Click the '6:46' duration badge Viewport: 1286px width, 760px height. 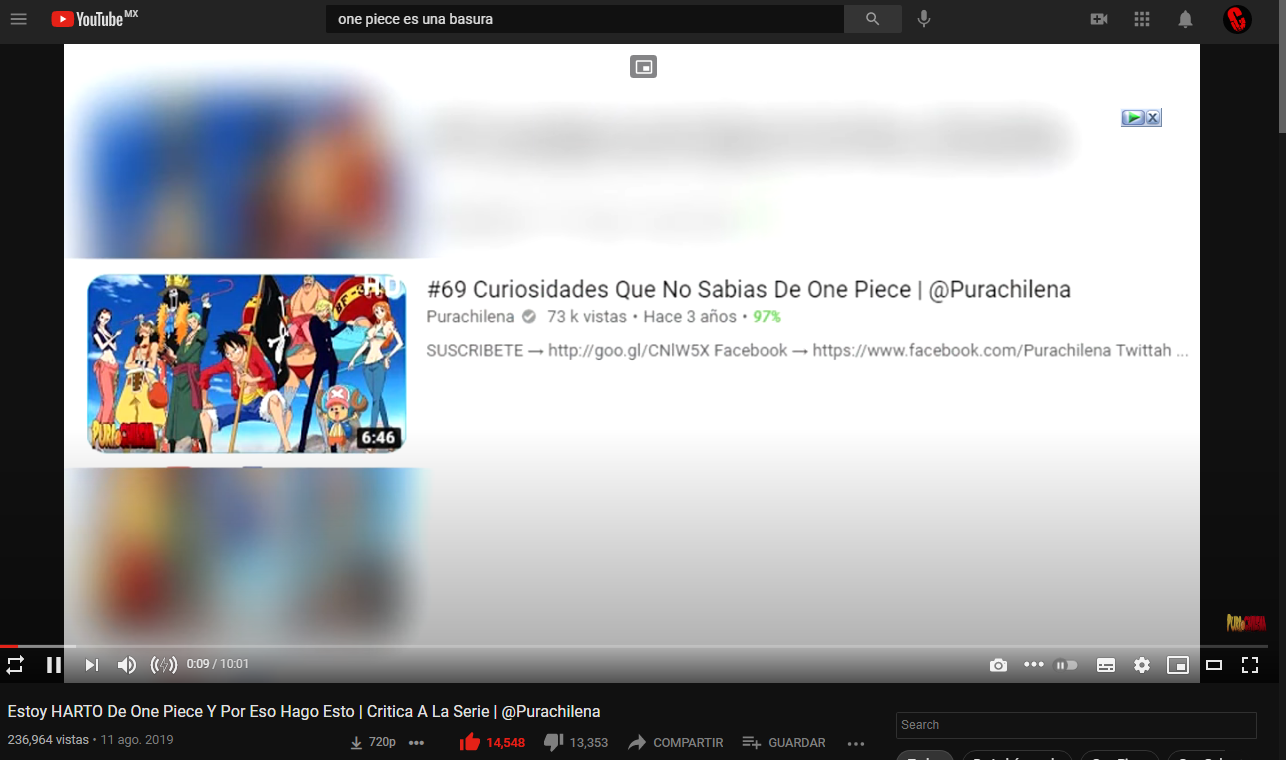(378, 438)
